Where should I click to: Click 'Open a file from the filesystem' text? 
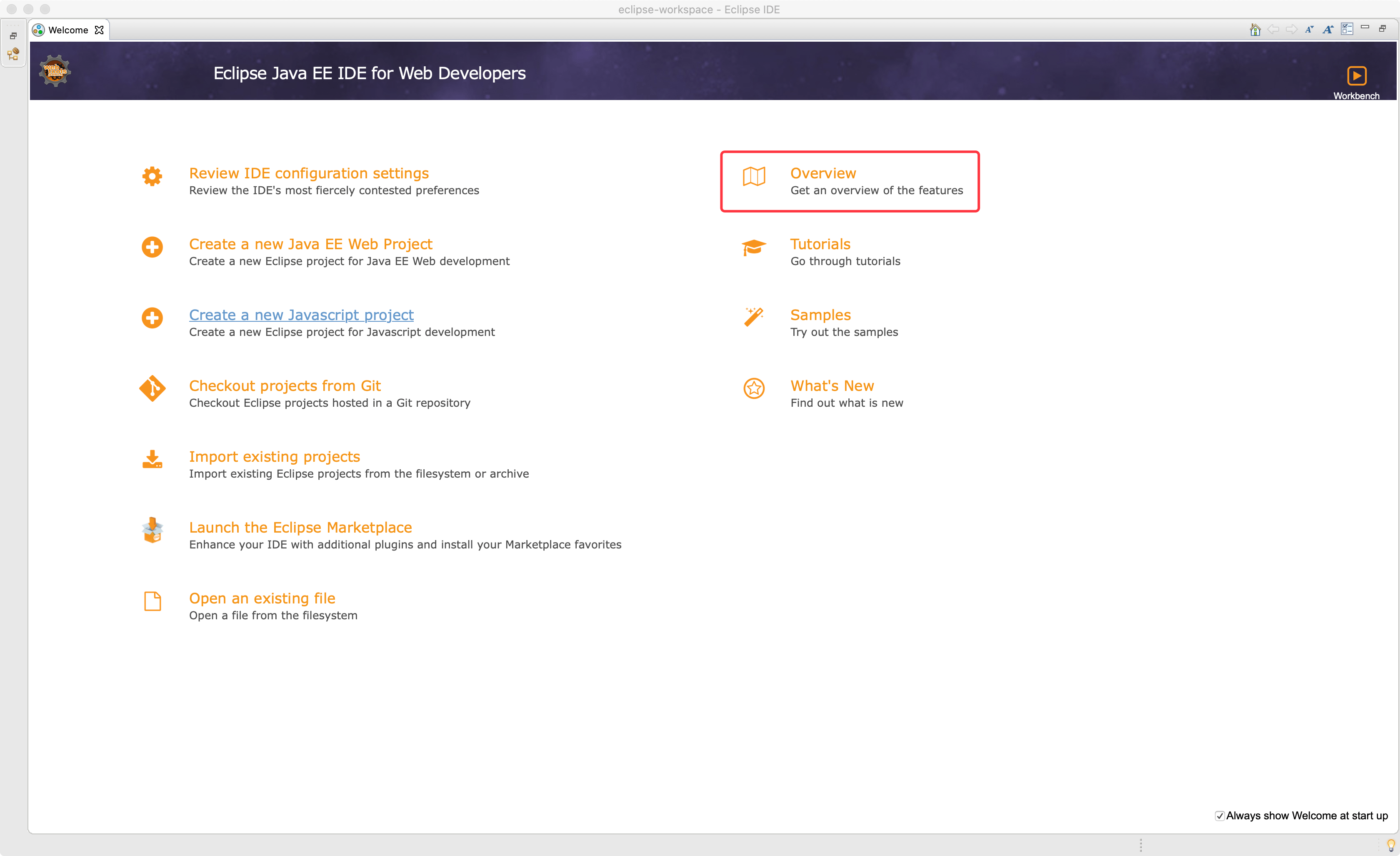273,616
